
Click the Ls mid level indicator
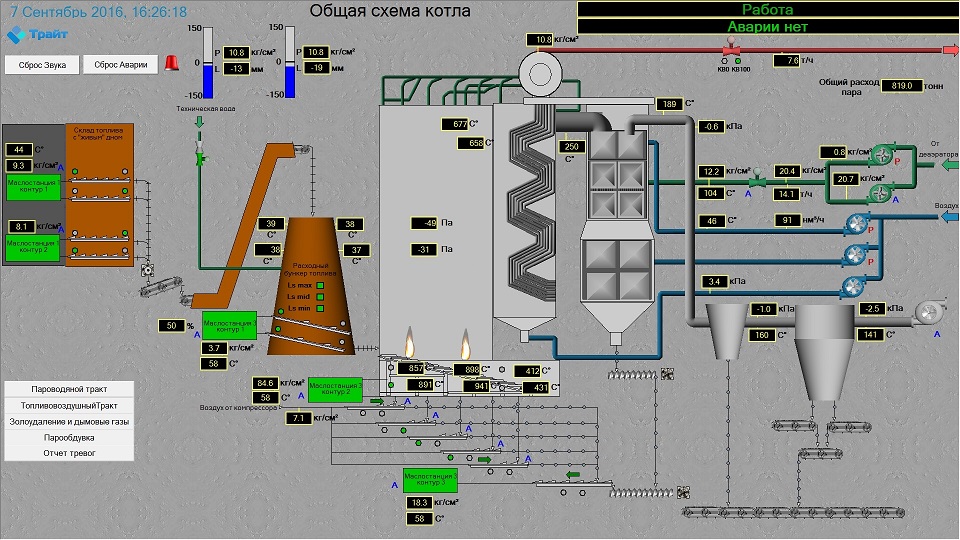point(320,297)
